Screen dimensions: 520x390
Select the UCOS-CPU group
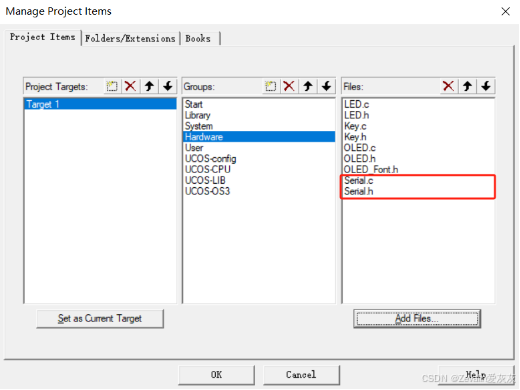(259, 169)
